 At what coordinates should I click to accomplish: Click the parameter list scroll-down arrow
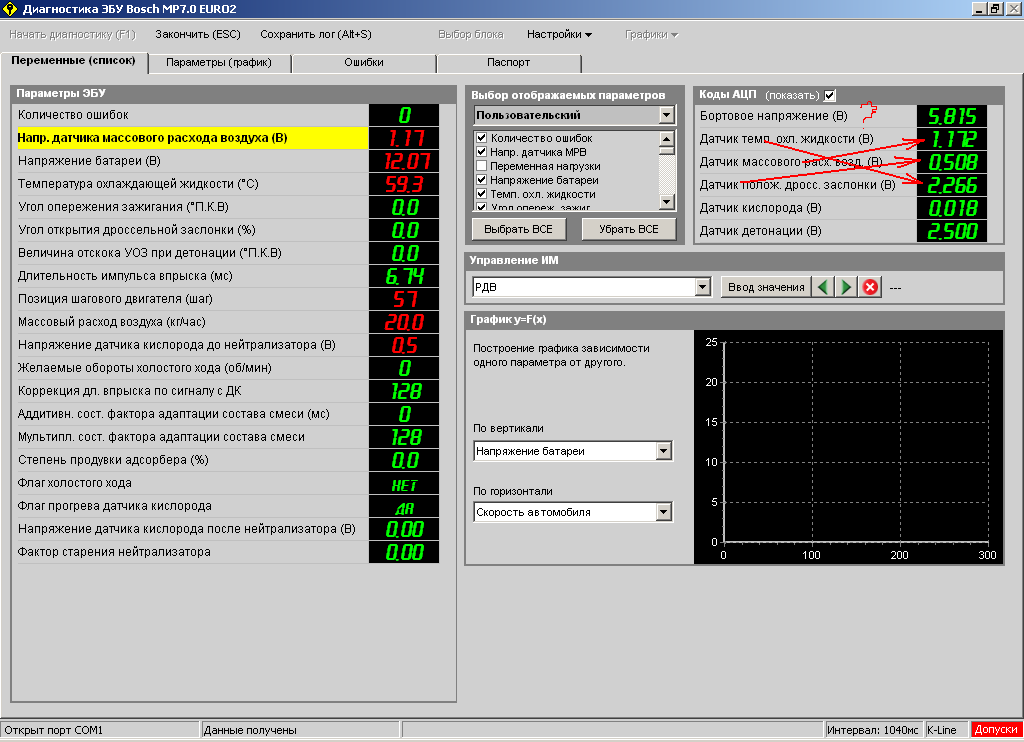pos(667,202)
